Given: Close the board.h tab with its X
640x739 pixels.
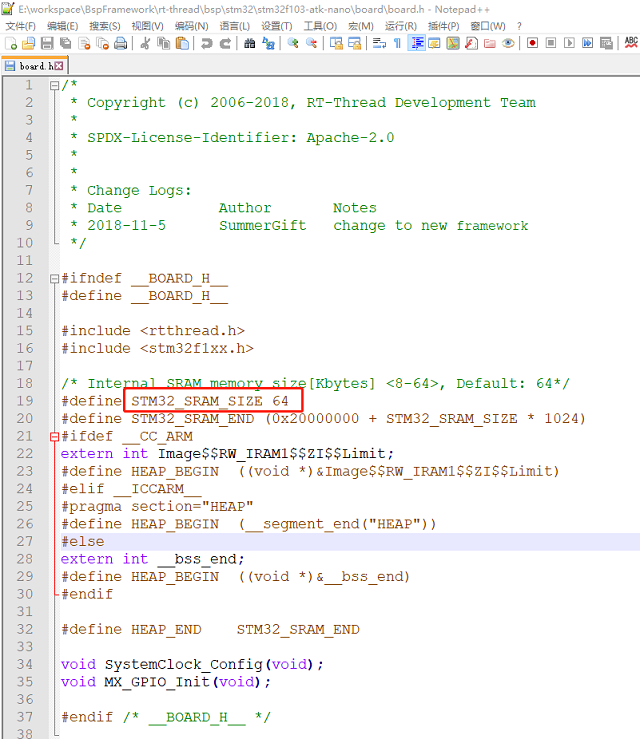Looking at the screenshot, I should (x=60, y=66).
